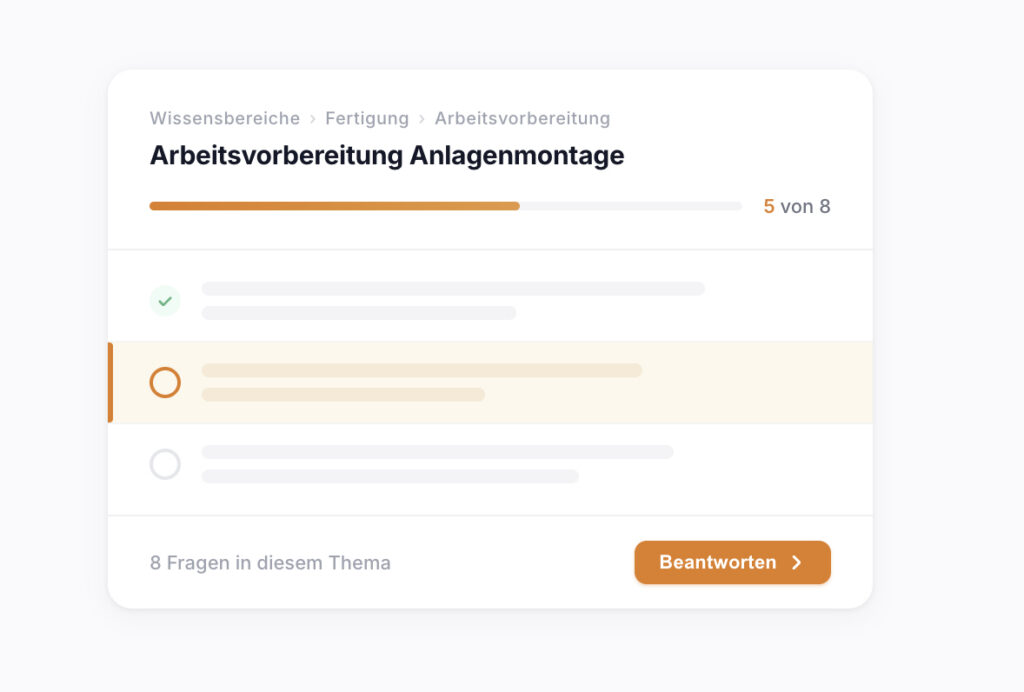Image resolution: width=1024 pixels, height=692 pixels.
Task: Click the '5 von 8' progress counter
Action: pyautogui.click(x=797, y=207)
